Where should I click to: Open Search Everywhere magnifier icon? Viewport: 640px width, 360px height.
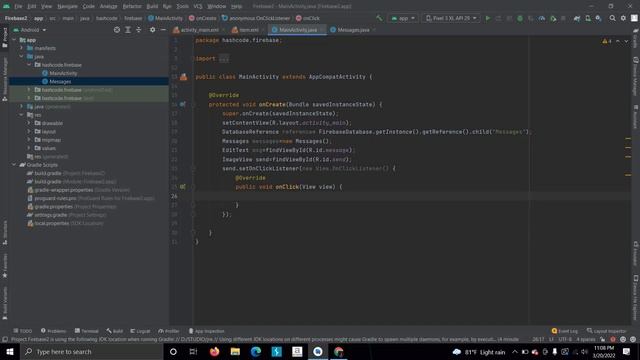pos(612,18)
